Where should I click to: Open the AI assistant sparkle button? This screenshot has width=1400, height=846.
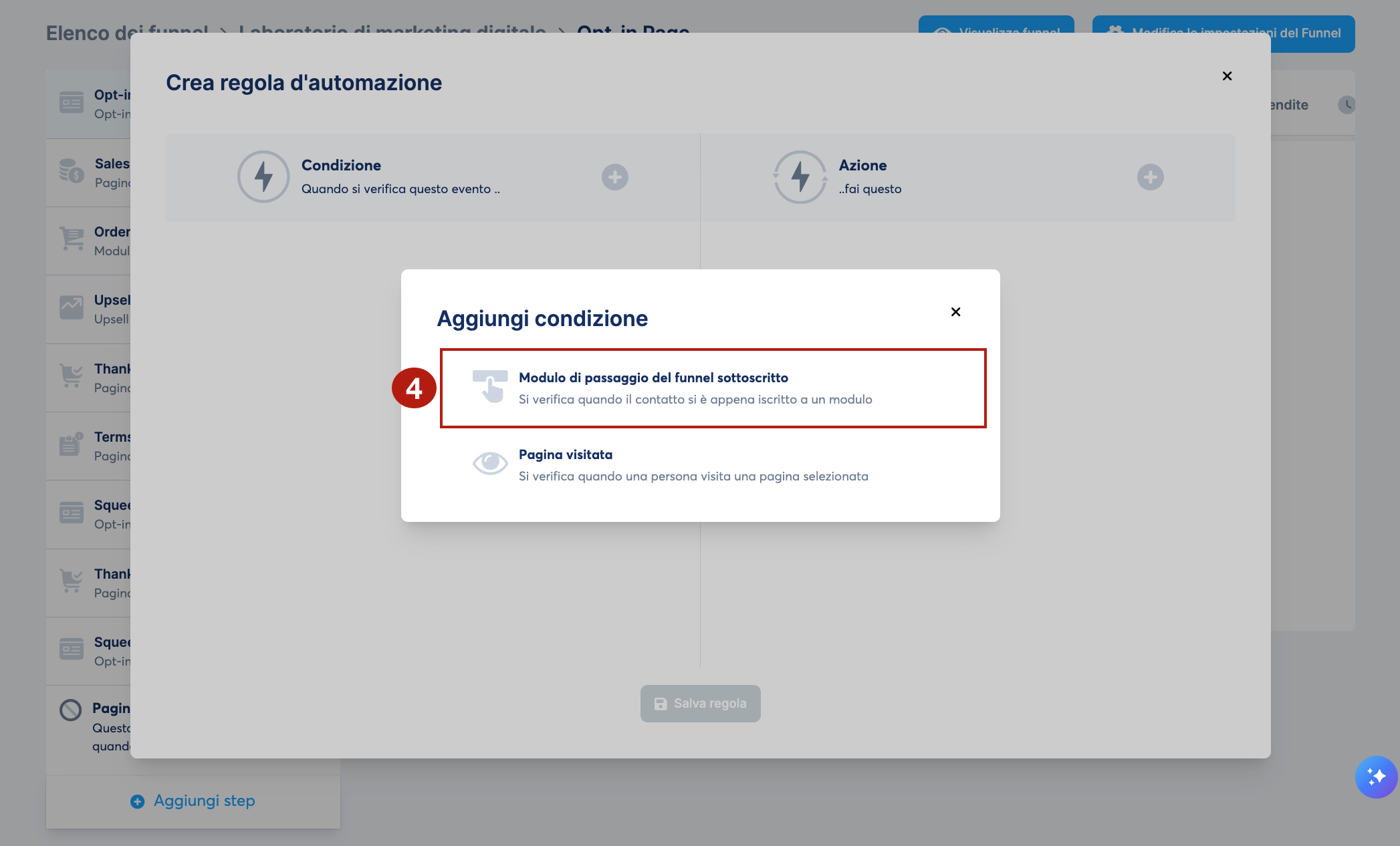click(x=1376, y=777)
